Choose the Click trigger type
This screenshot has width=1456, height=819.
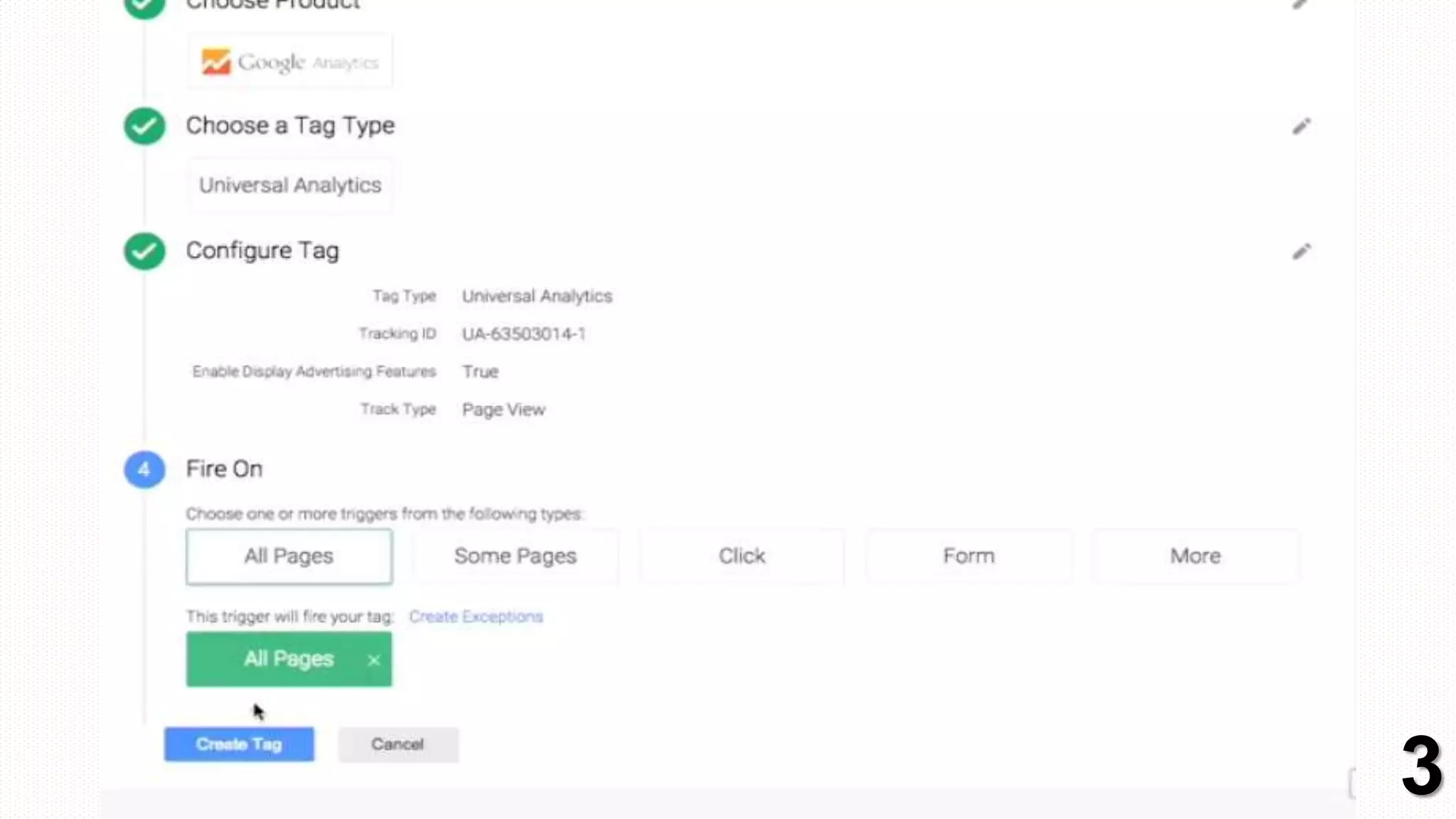(742, 556)
